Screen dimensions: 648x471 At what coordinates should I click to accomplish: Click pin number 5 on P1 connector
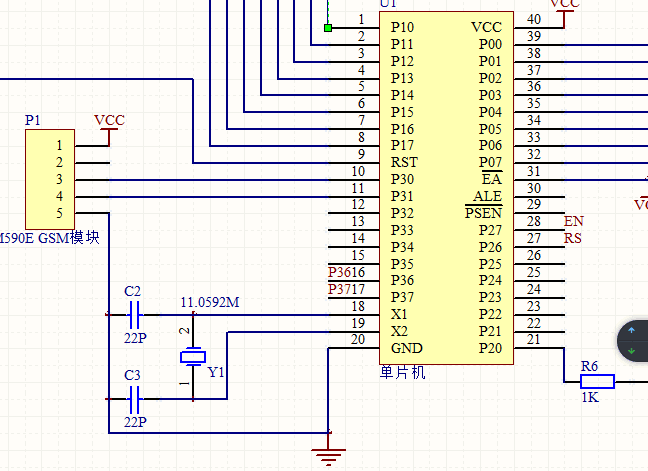tap(60, 213)
